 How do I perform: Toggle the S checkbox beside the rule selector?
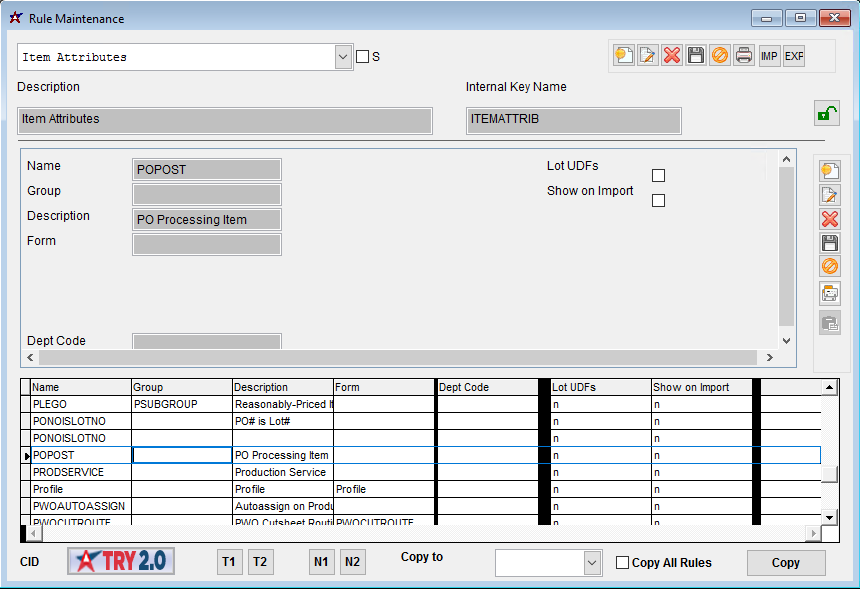coord(362,56)
